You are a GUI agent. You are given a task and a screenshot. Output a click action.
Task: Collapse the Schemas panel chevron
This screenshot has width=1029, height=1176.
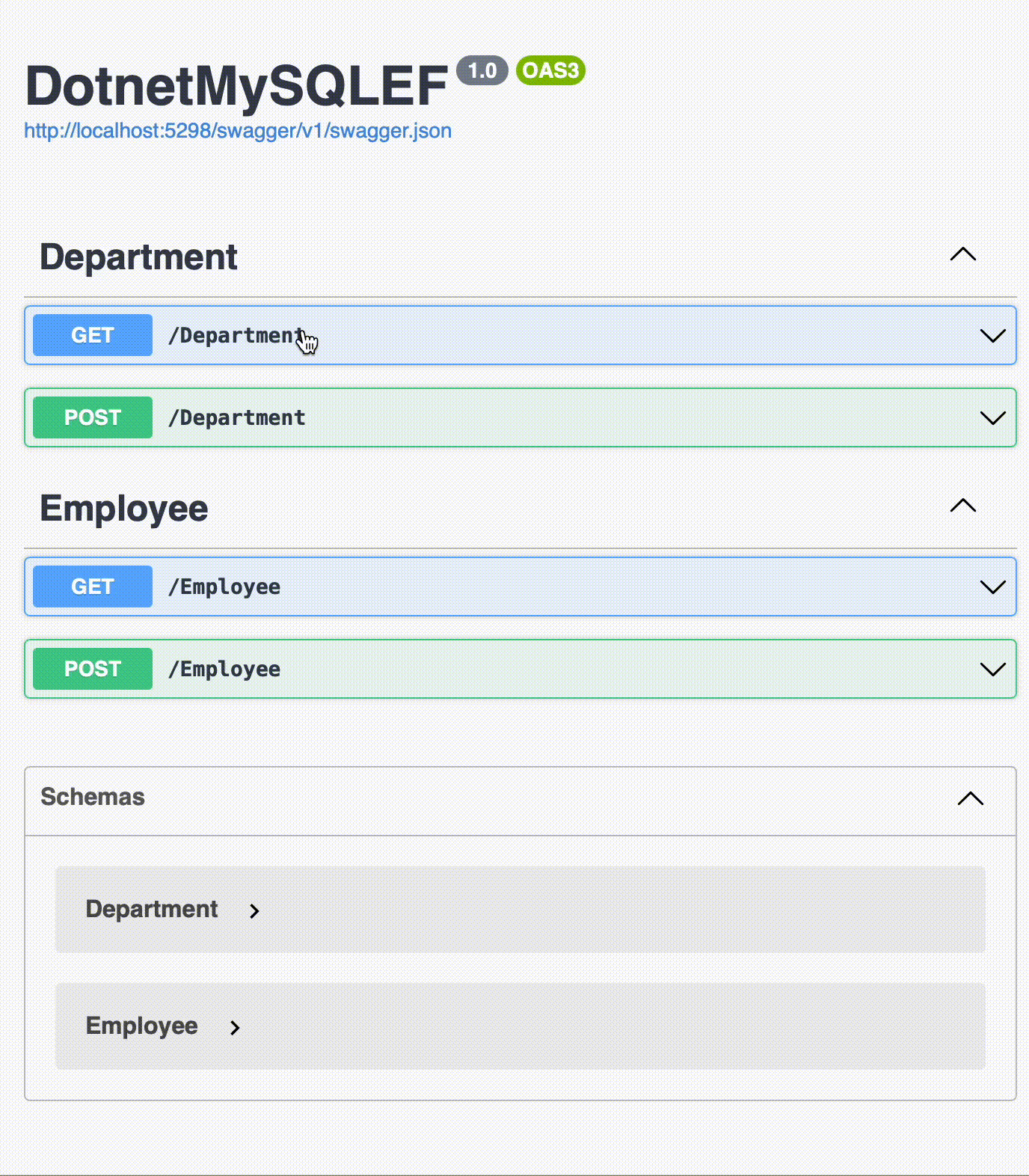(970, 798)
